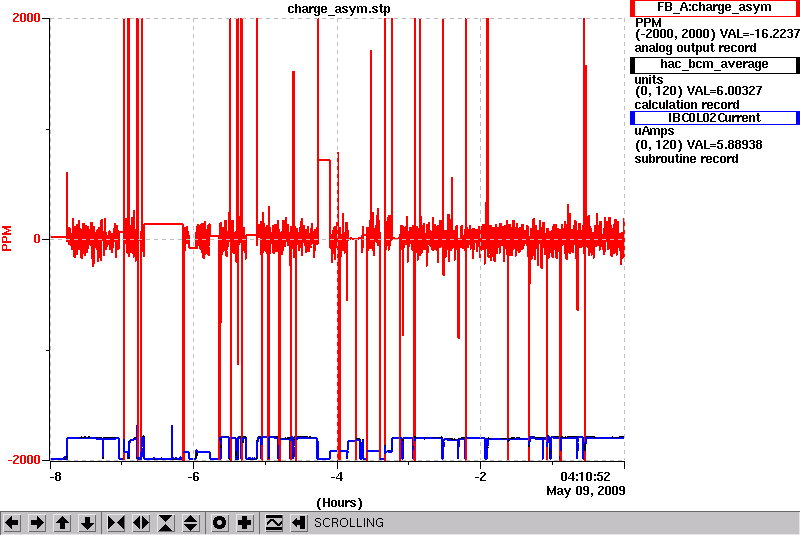Click the uAmps units text
Viewport: 800px width, 535px height.
coord(654,132)
